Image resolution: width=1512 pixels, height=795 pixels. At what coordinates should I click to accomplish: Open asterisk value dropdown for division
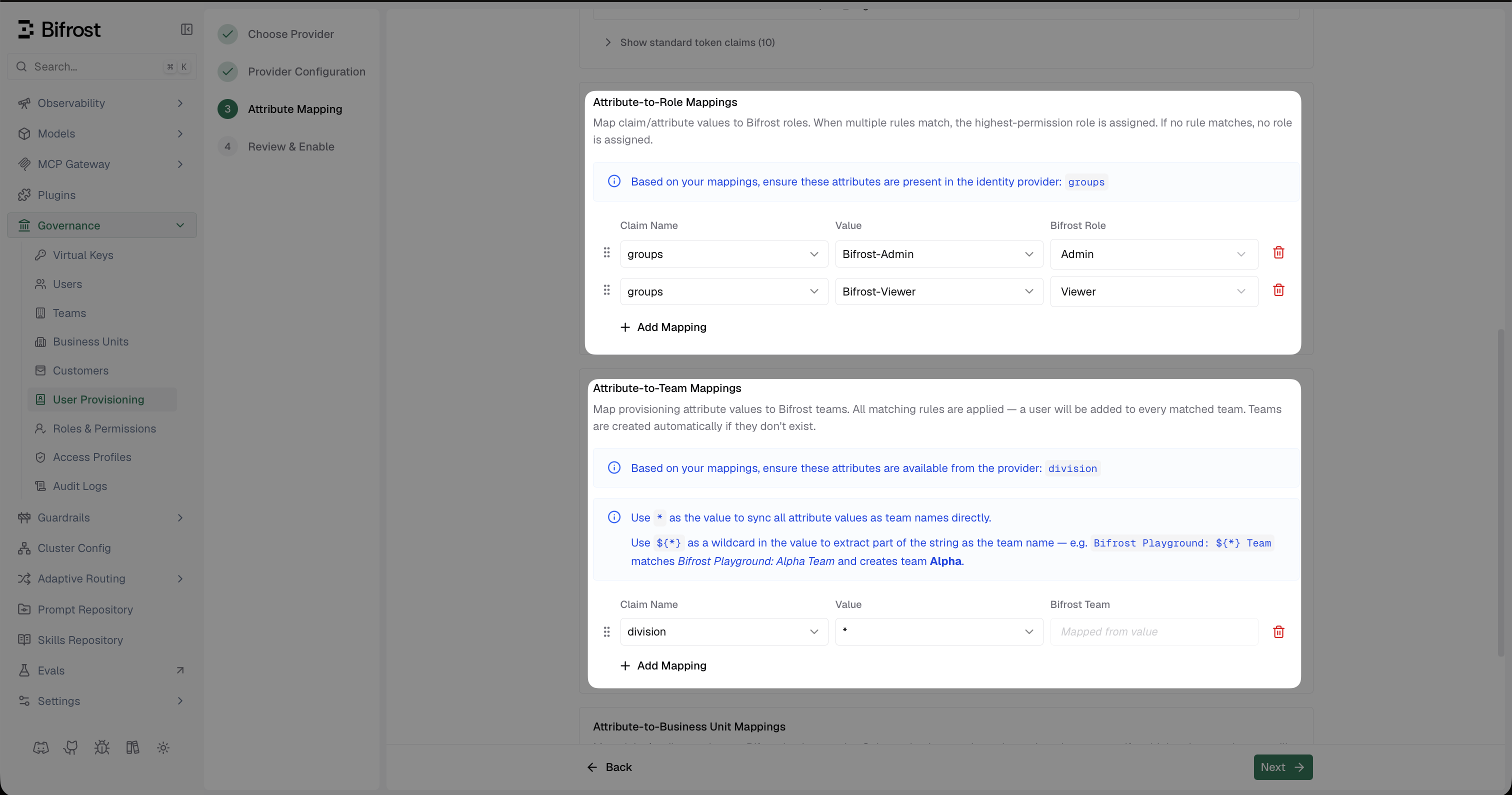click(938, 632)
